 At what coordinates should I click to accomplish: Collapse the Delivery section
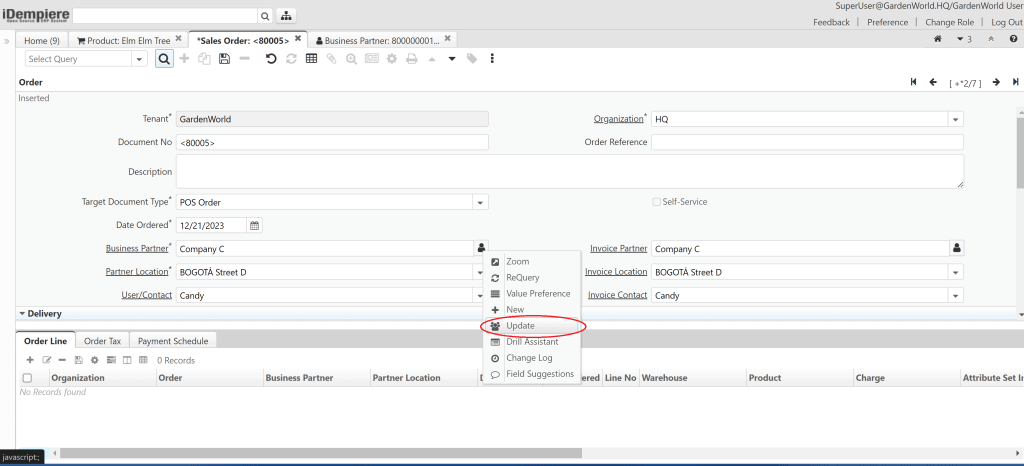[23, 313]
